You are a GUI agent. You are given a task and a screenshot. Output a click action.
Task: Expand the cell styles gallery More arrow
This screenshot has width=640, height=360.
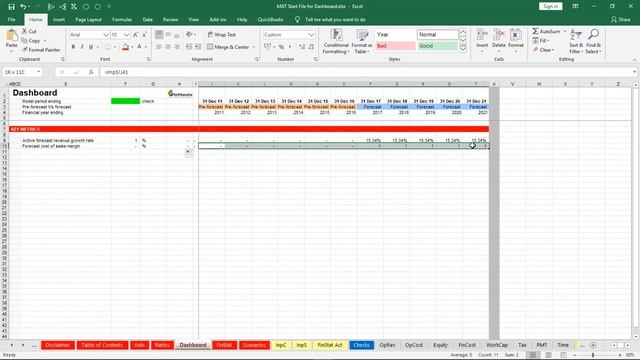(x=463, y=49)
